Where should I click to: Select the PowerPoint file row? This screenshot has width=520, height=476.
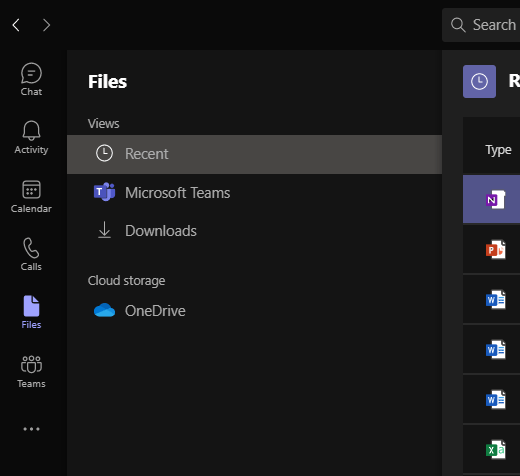coord(491,249)
